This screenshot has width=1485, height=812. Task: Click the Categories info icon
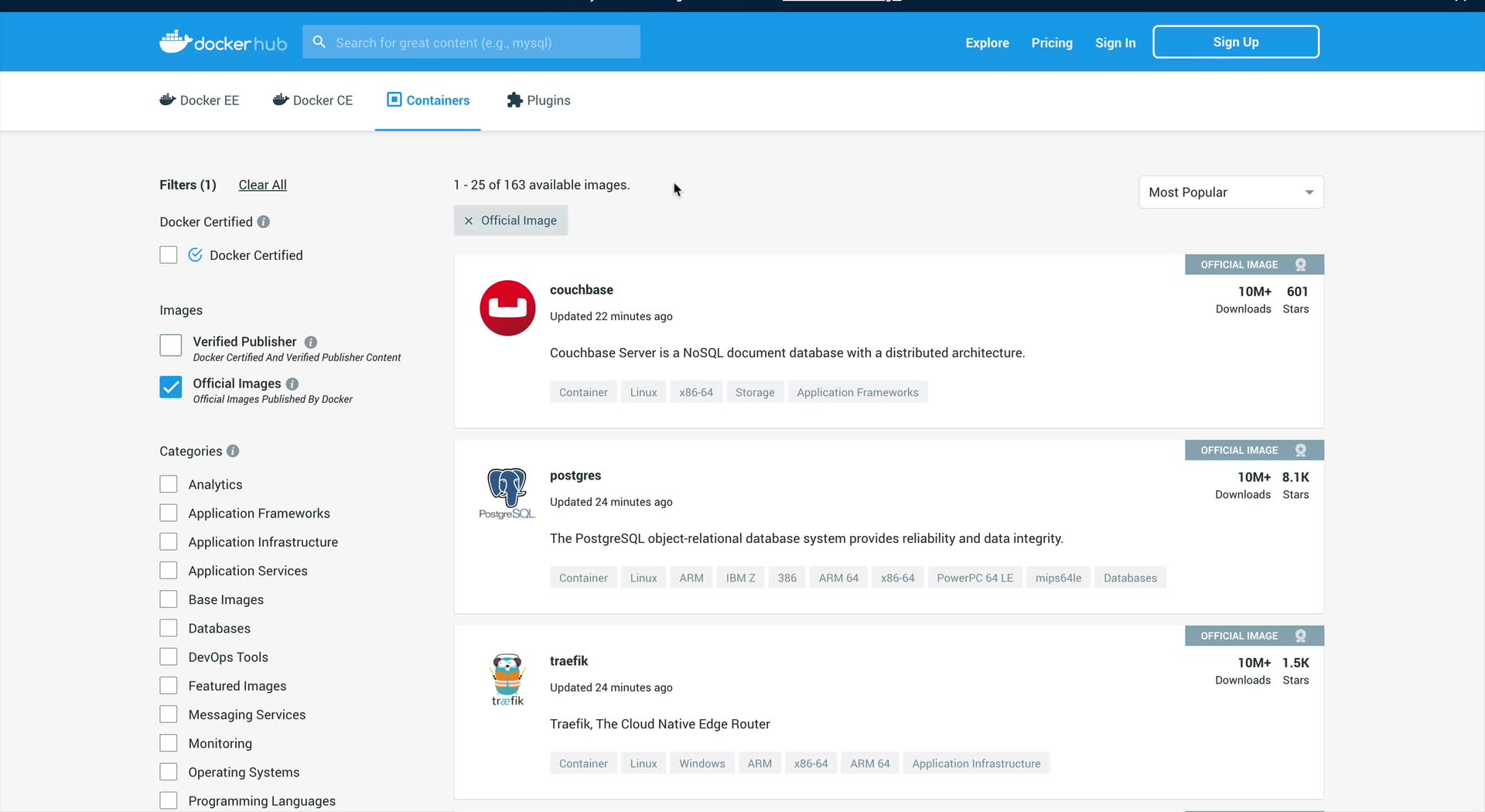click(233, 451)
